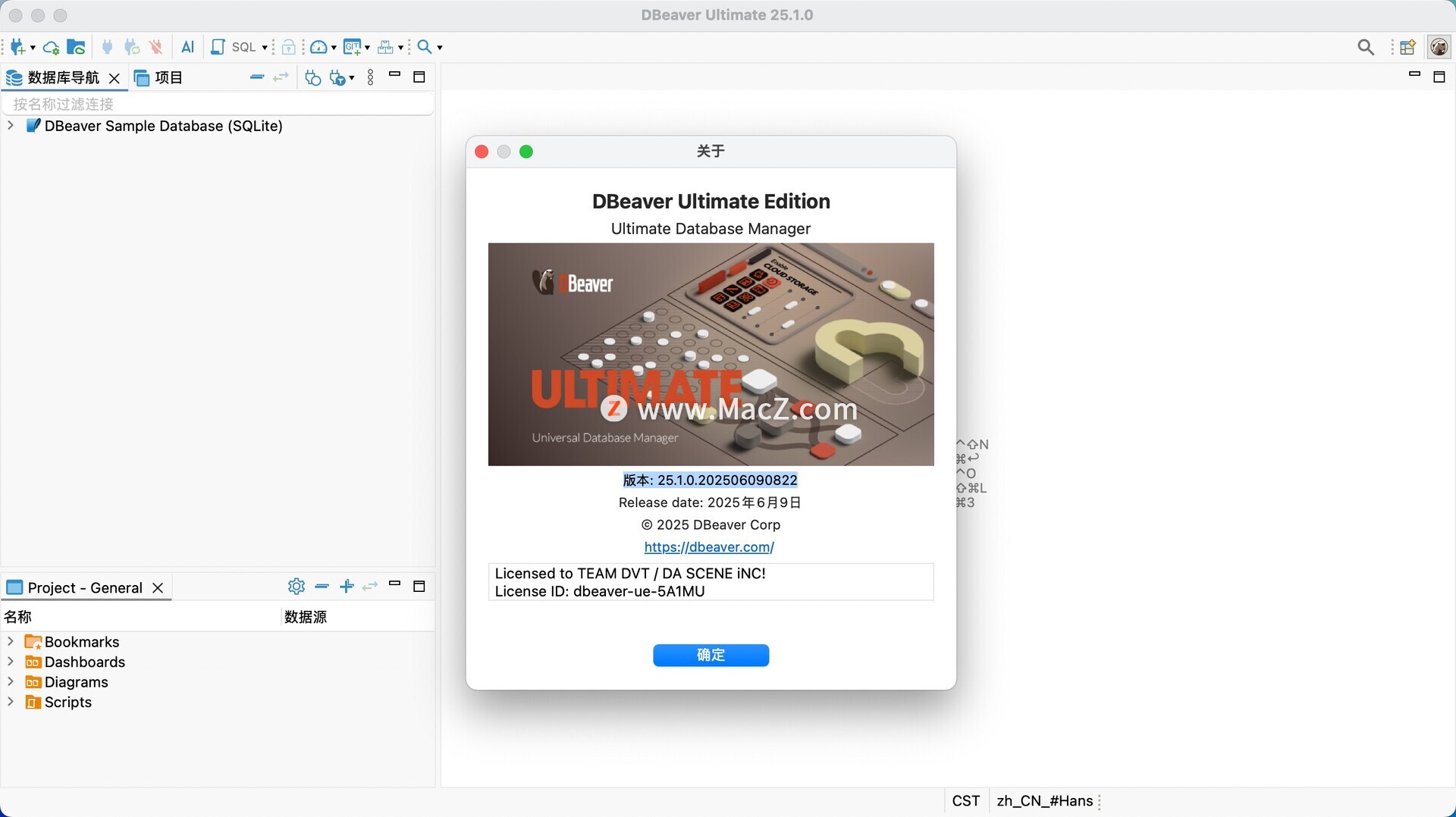Minimize the database navigator panel

(x=394, y=75)
